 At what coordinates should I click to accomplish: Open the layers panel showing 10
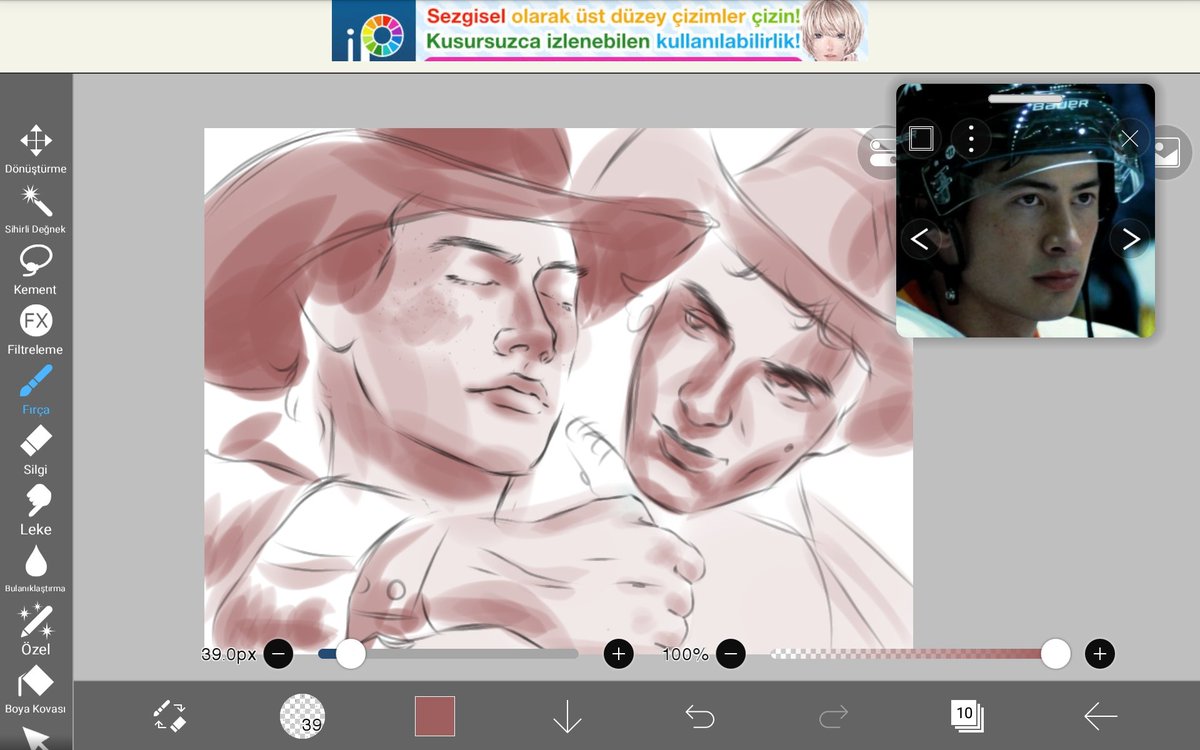(967, 716)
